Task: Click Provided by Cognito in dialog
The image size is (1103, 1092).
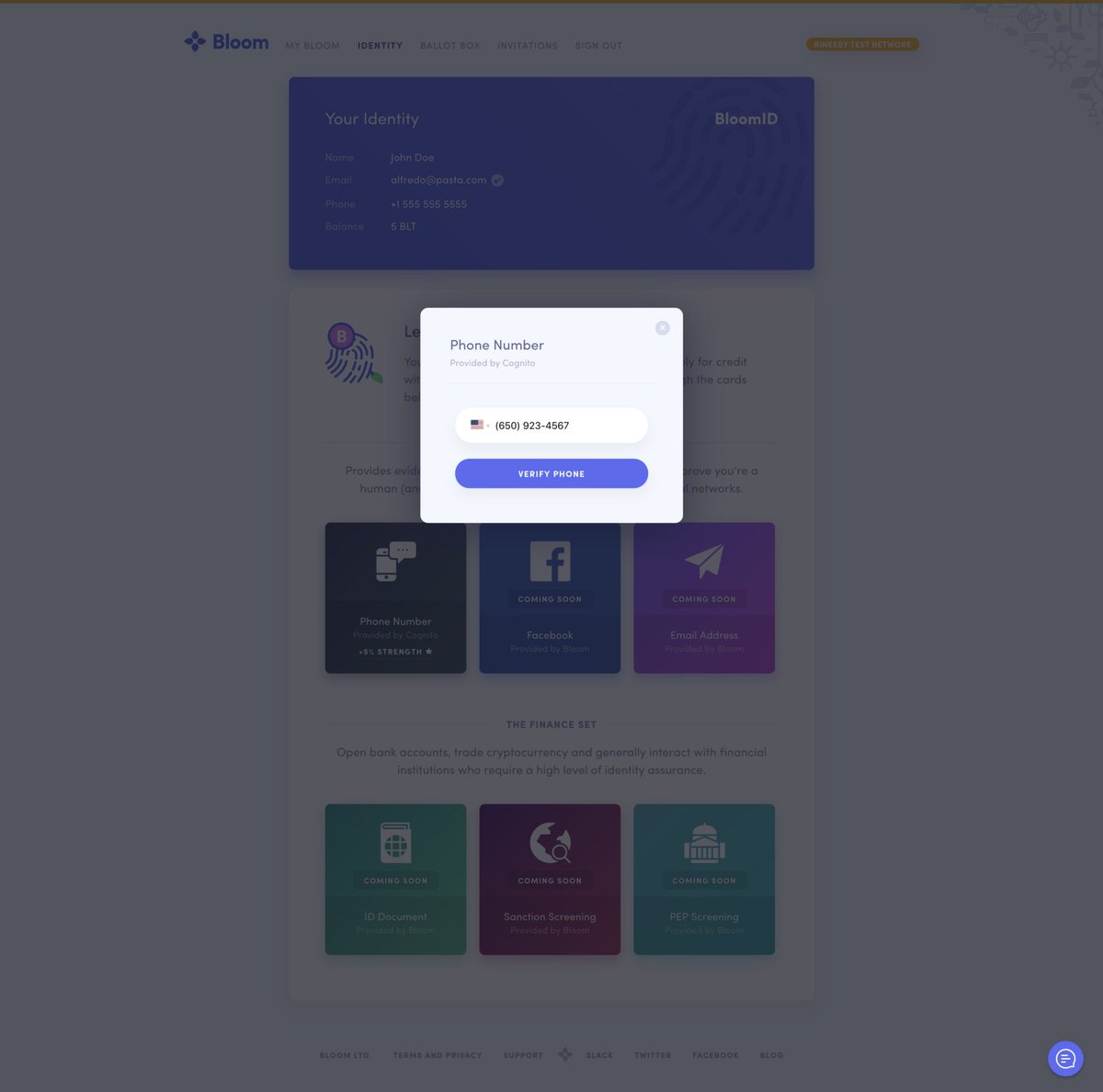Action: click(x=492, y=363)
